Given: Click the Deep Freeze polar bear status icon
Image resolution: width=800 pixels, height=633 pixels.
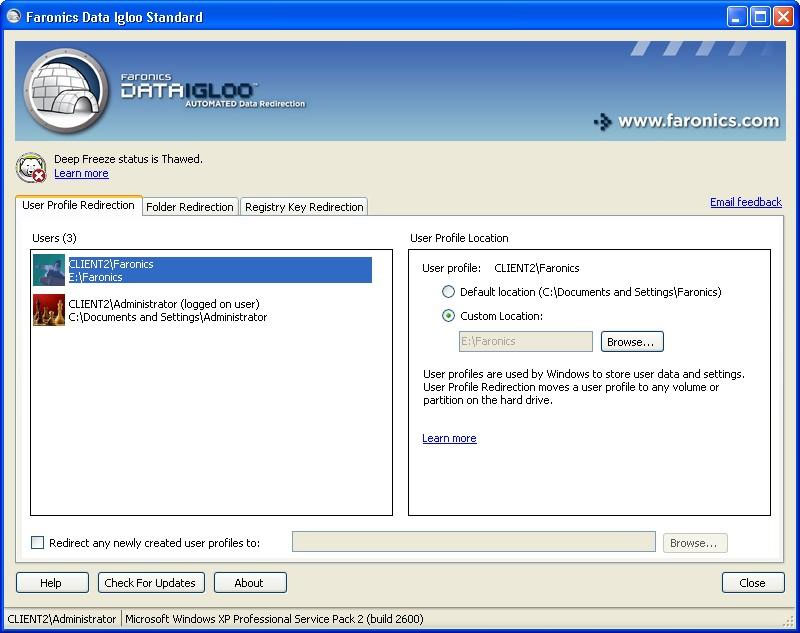Looking at the screenshot, I should click(x=31, y=167).
